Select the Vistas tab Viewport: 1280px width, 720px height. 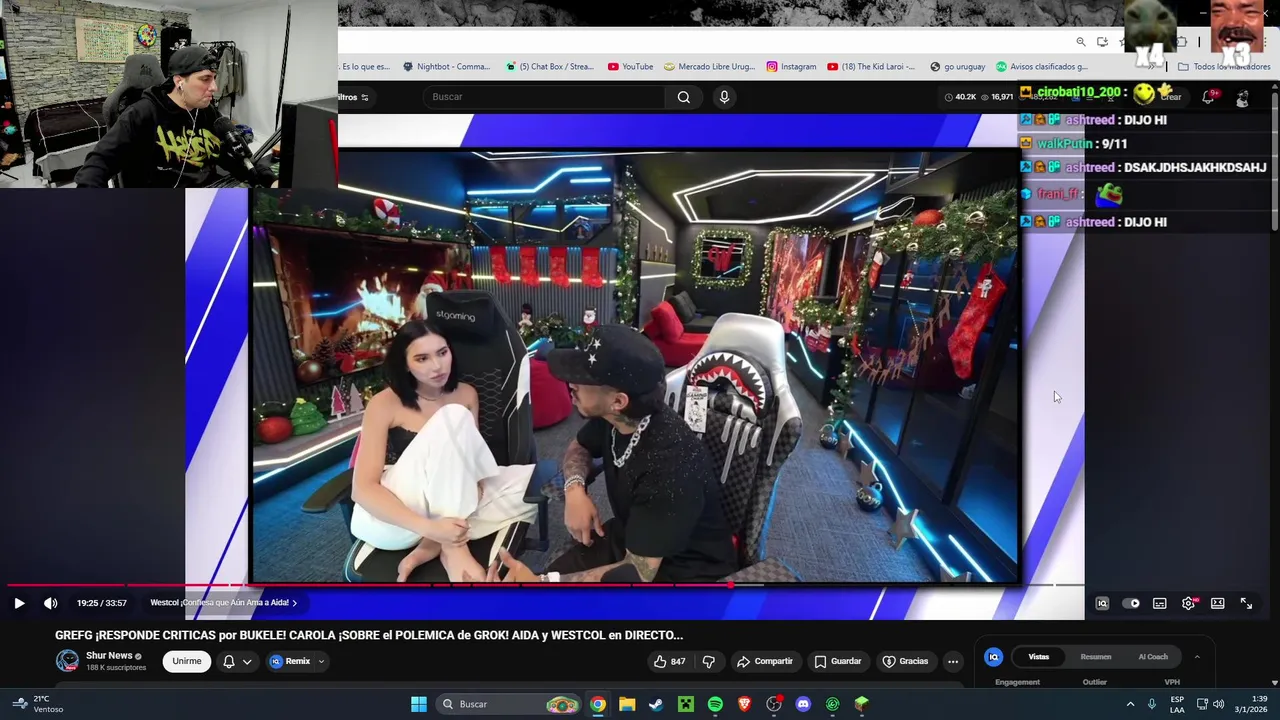(1039, 657)
